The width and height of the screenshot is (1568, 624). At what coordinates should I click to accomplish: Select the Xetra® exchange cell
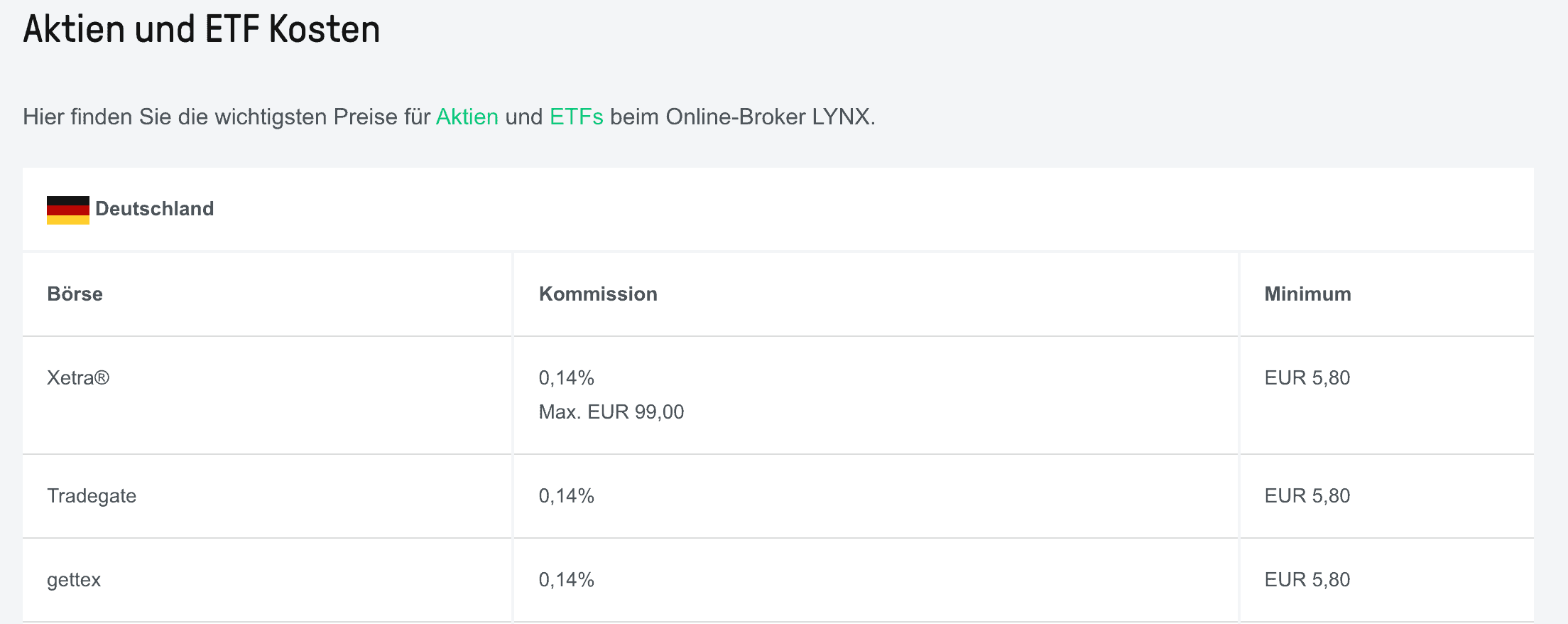78,378
